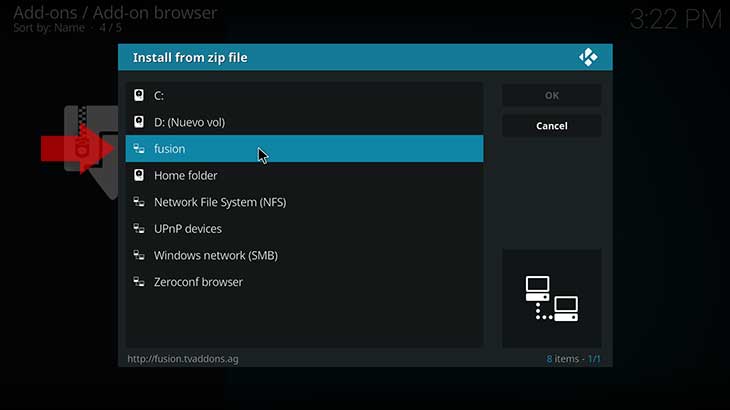Screen dimensions: 730x410
Task: Click the C: drive icon
Action: [139, 95]
